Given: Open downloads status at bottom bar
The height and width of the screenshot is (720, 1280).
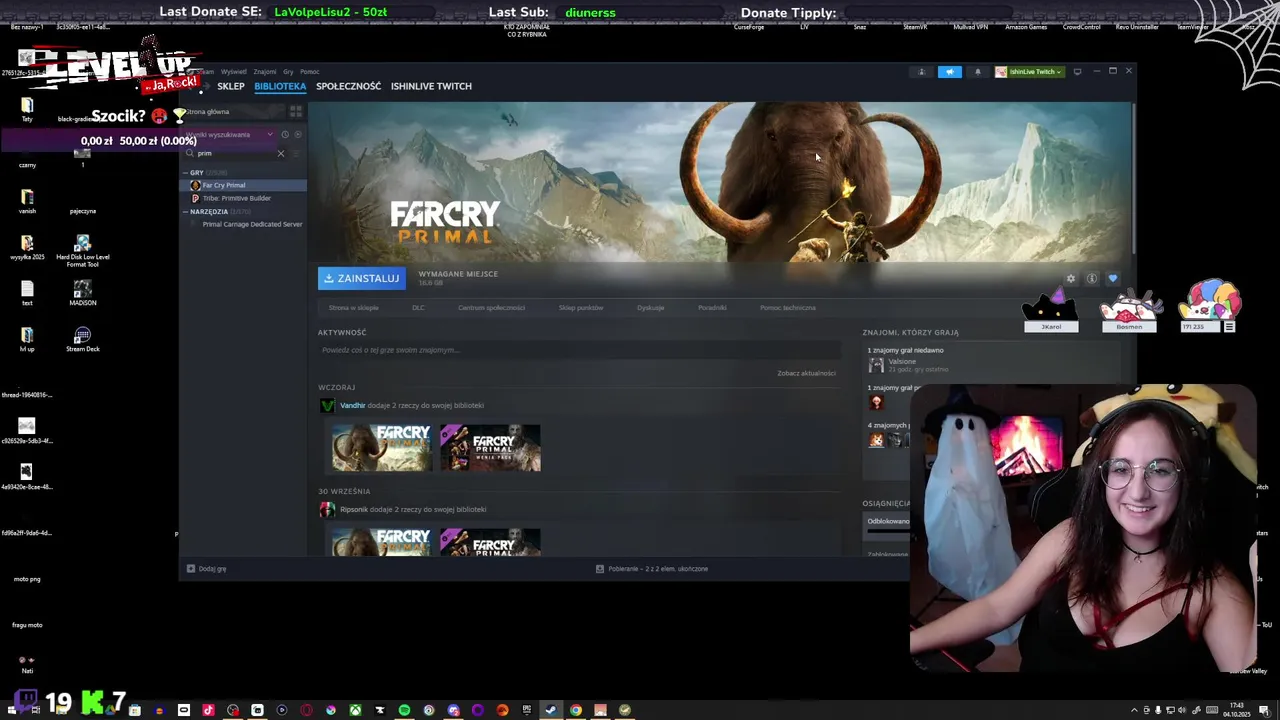Looking at the screenshot, I should 652,569.
